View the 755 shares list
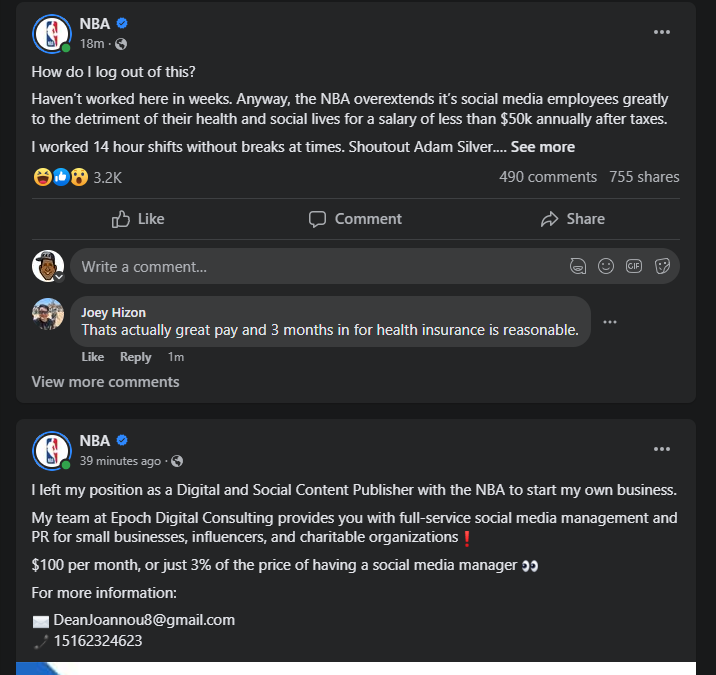 (x=644, y=177)
